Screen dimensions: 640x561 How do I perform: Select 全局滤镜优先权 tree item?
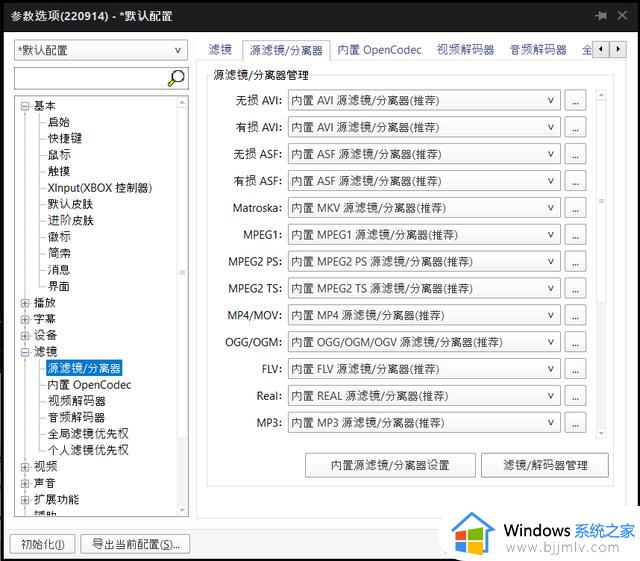pyautogui.click(x=88, y=434)
